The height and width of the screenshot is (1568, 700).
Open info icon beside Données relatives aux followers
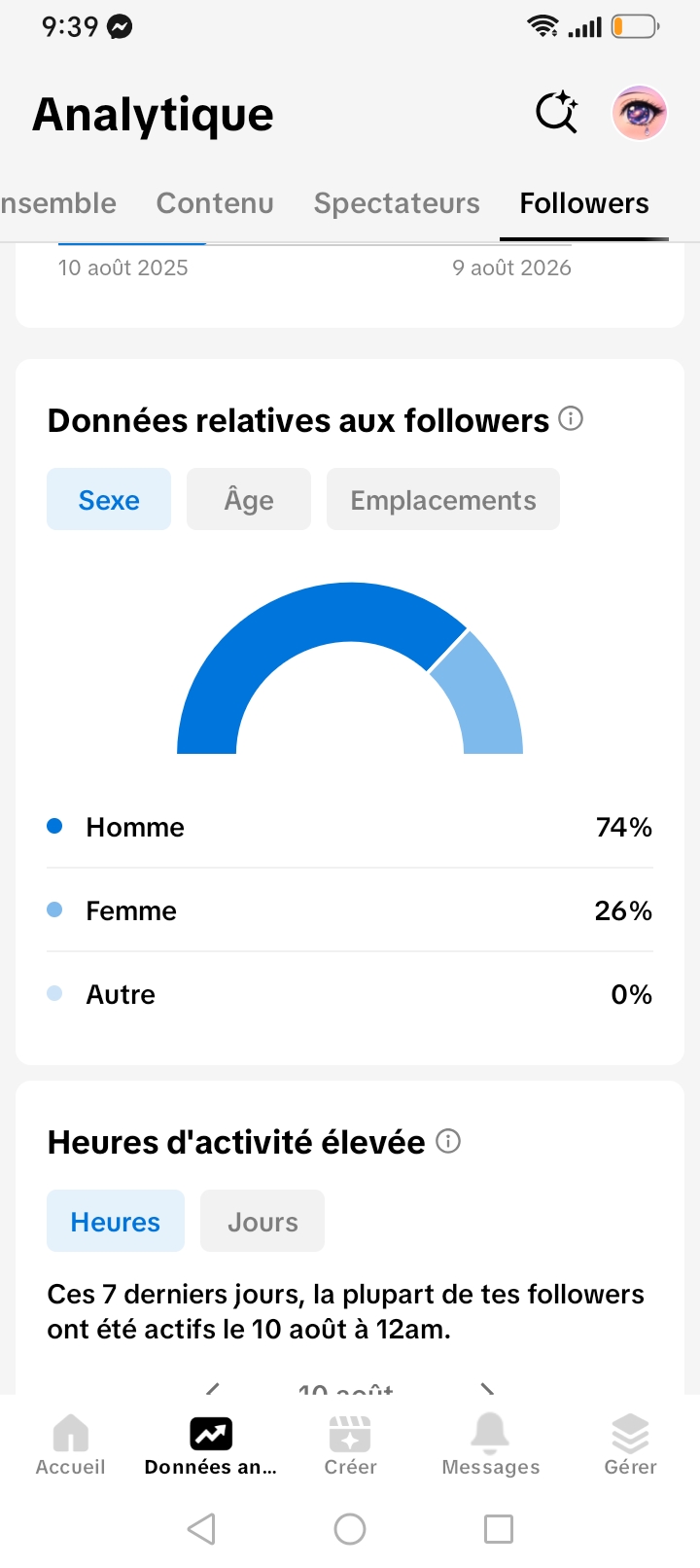(x=572, y=419)
